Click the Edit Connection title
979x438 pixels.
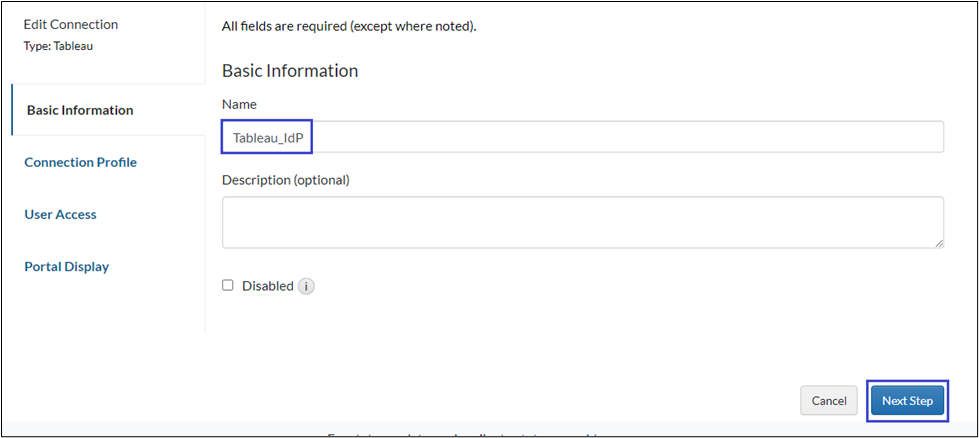(70, 24)
